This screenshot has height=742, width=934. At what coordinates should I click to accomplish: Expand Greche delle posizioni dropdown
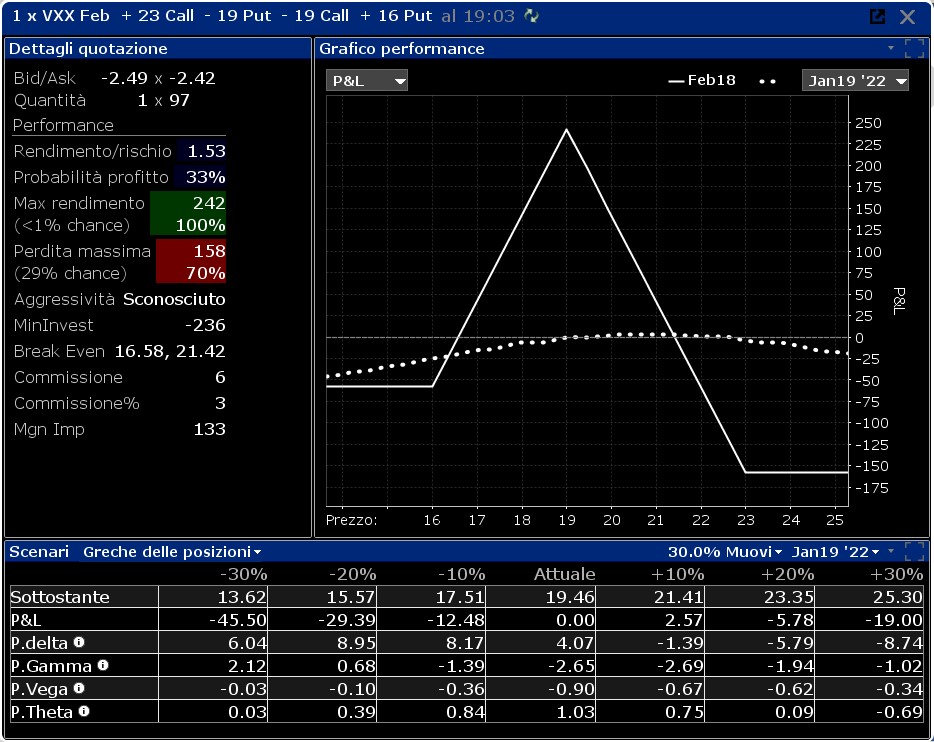172,552
